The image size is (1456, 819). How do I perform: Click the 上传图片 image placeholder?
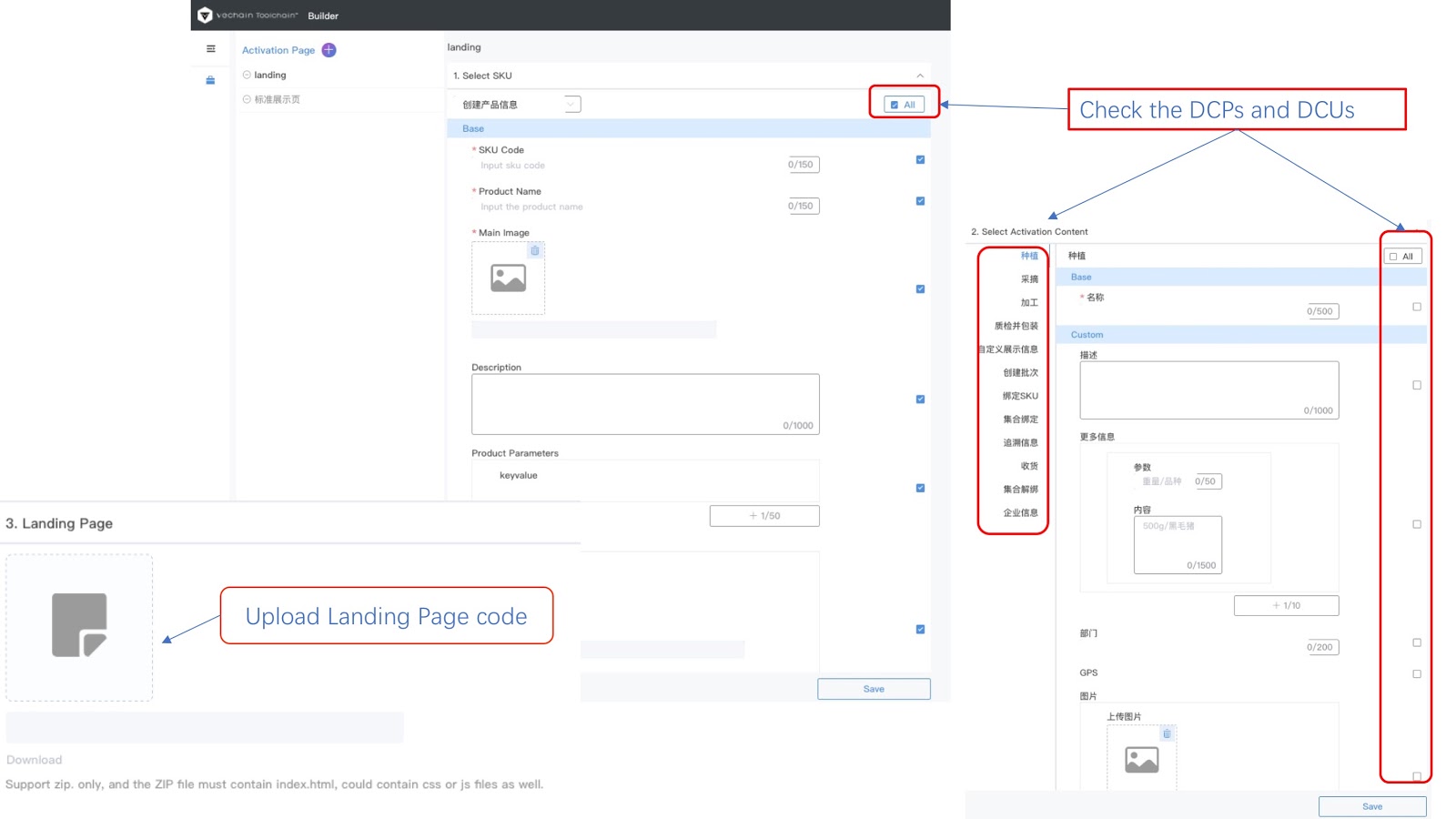pyautogui.click(x=1141, y=759)
